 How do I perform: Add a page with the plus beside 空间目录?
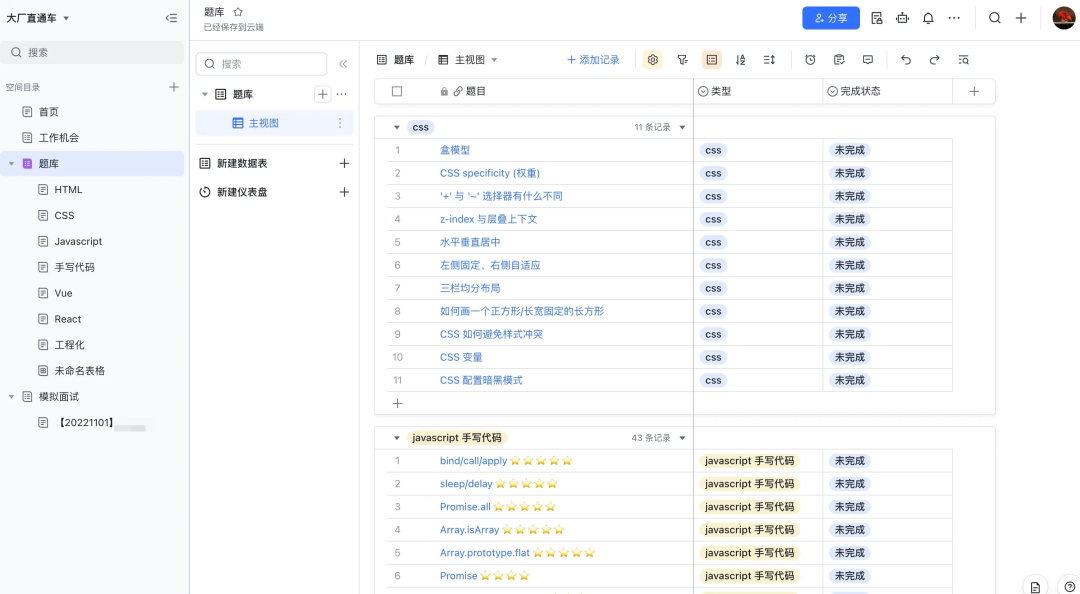[x=174, y=87]
